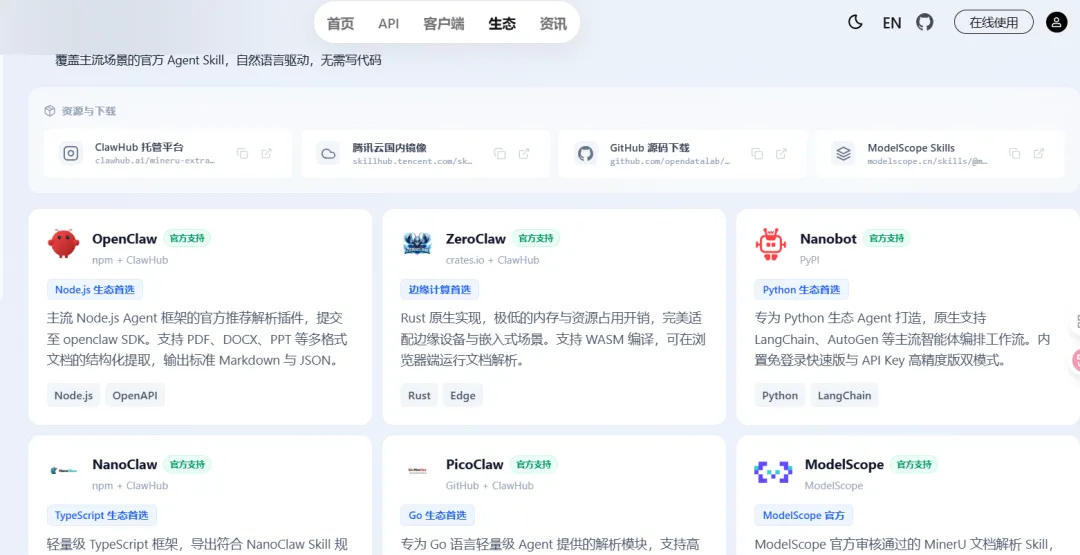
Task: Click the Python 生态首选 label
Action: pos(802,289)
